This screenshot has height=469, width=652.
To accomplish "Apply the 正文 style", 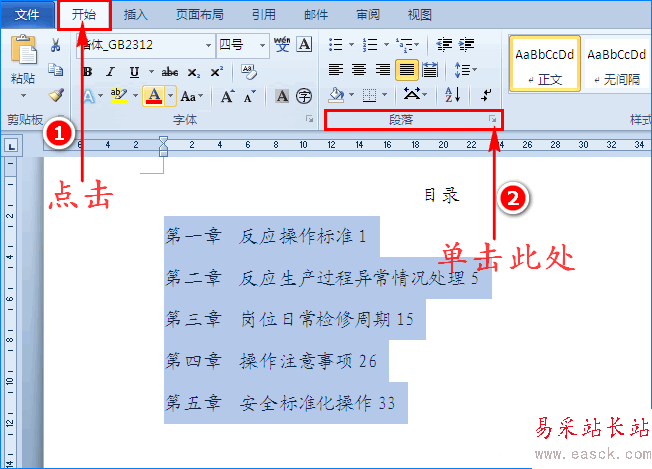I will (x=545, y=64).
